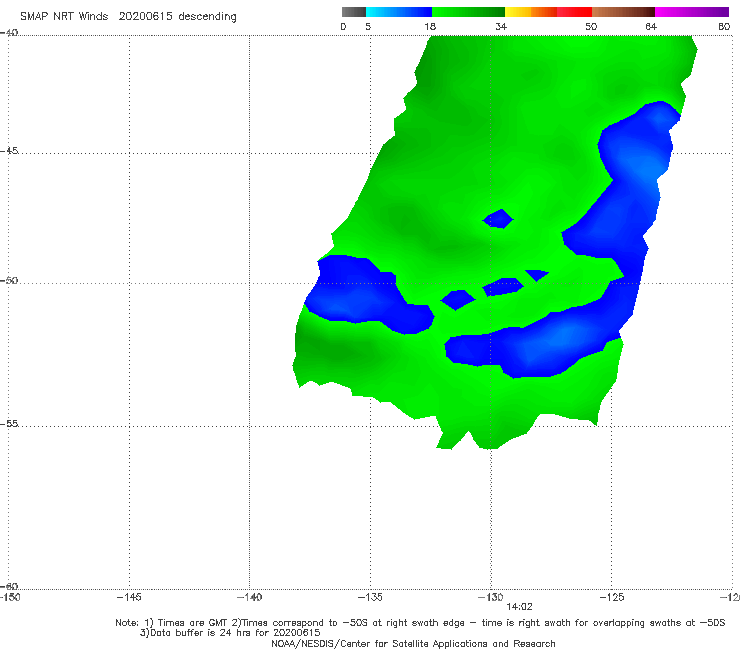
Task: Click the longitude axis label '-140'
Action: point(249,598)
